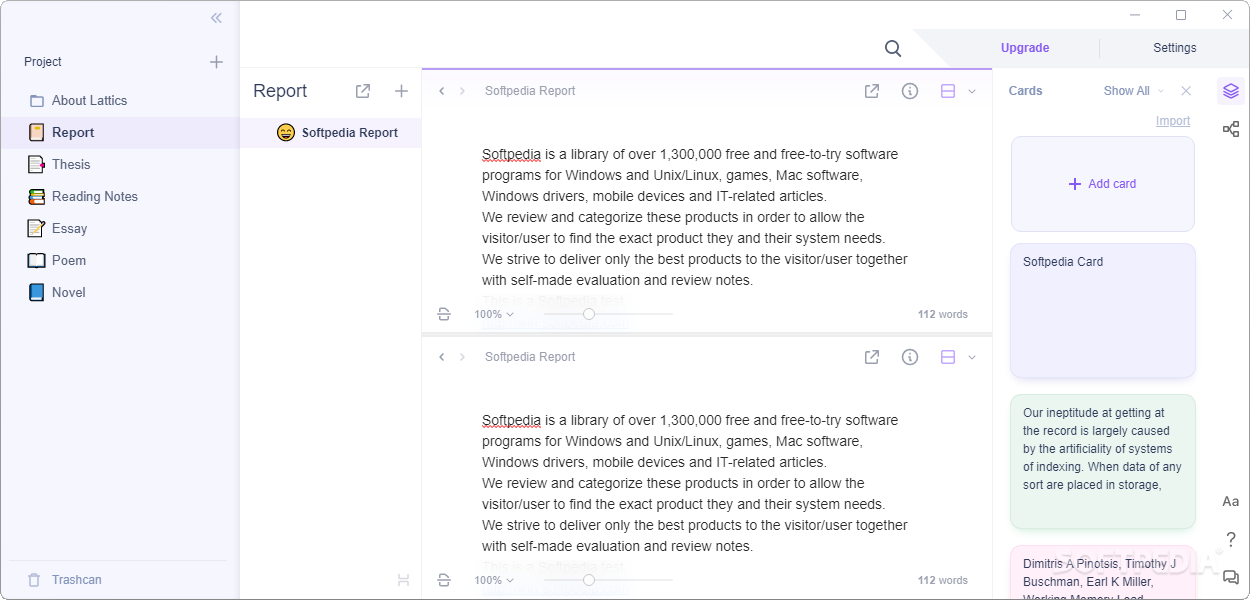The image size is (1250, 600).
Task: Add a new project with the plus icon
Action: click(216, 62)
